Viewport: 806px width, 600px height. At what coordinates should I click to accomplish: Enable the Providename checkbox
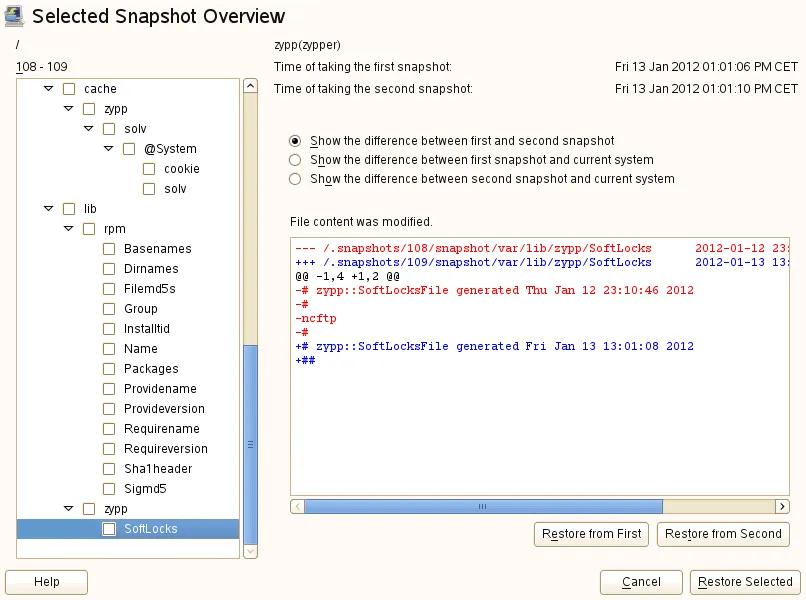tap(108, 388)
